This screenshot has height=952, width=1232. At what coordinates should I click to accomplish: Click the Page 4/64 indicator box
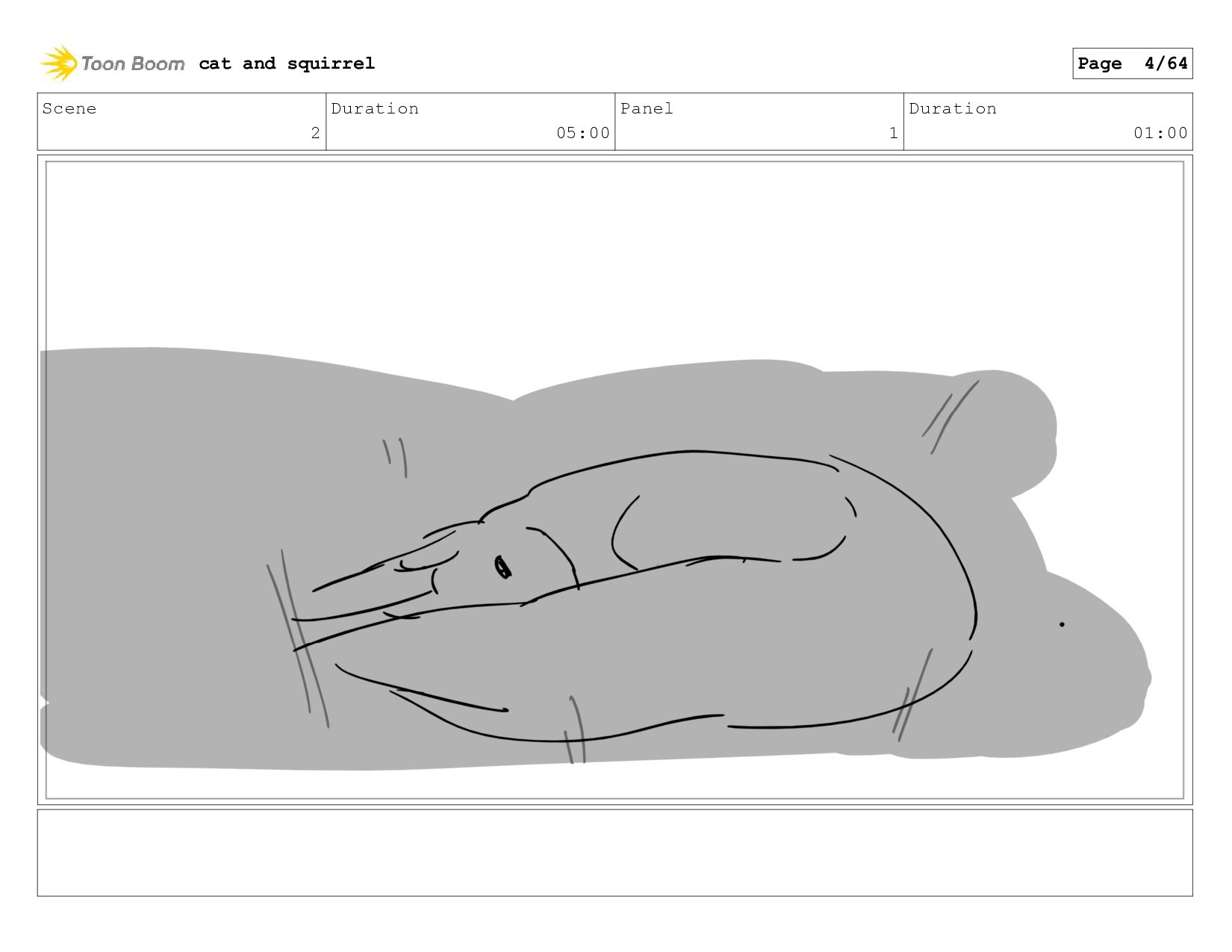(1132, 63)
